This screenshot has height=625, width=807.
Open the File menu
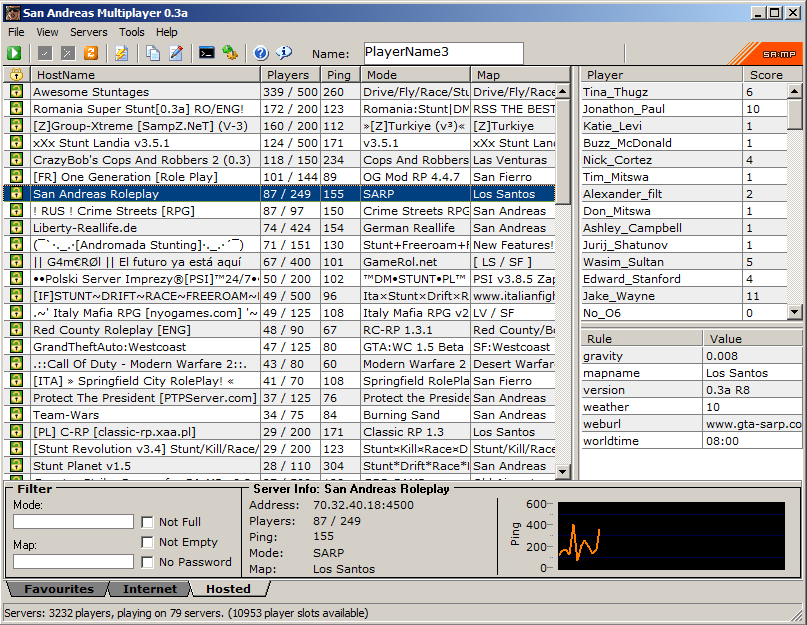coord(16,32)
